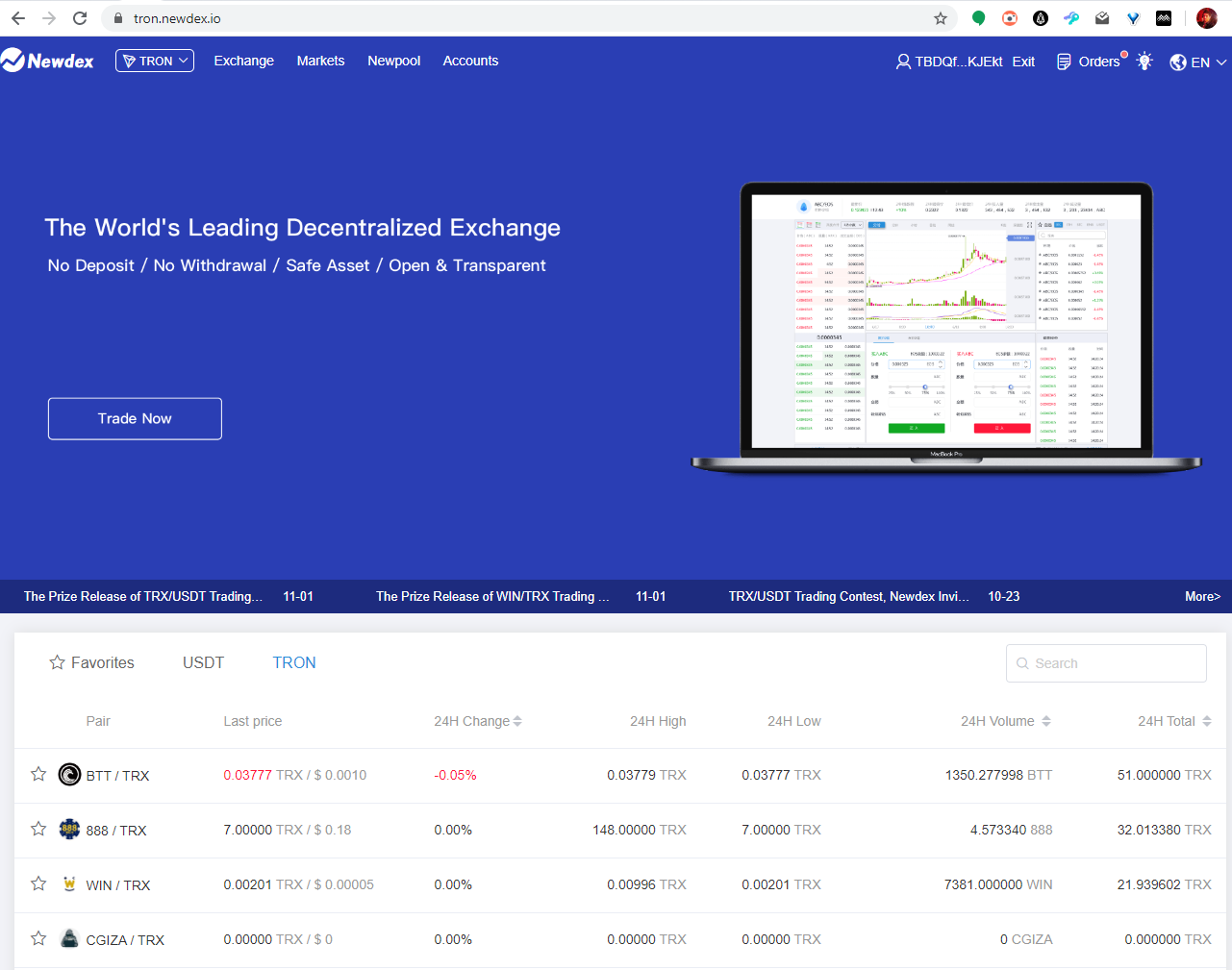The height and width of the screenshot is (970, 1232).
Task: Click the Exit link
Action: tap(1023, 62)
